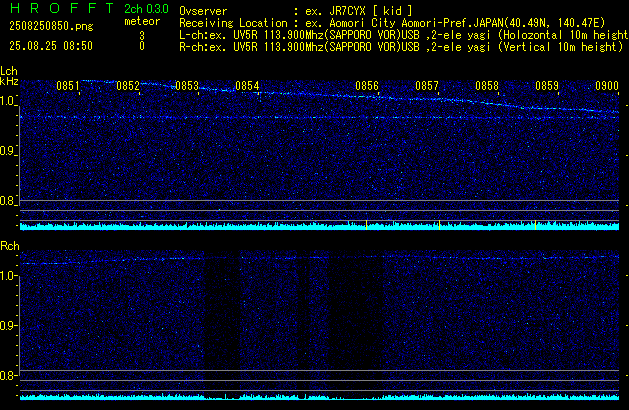Jump to the 0859 time marker
629x410 pixels.
547,86
